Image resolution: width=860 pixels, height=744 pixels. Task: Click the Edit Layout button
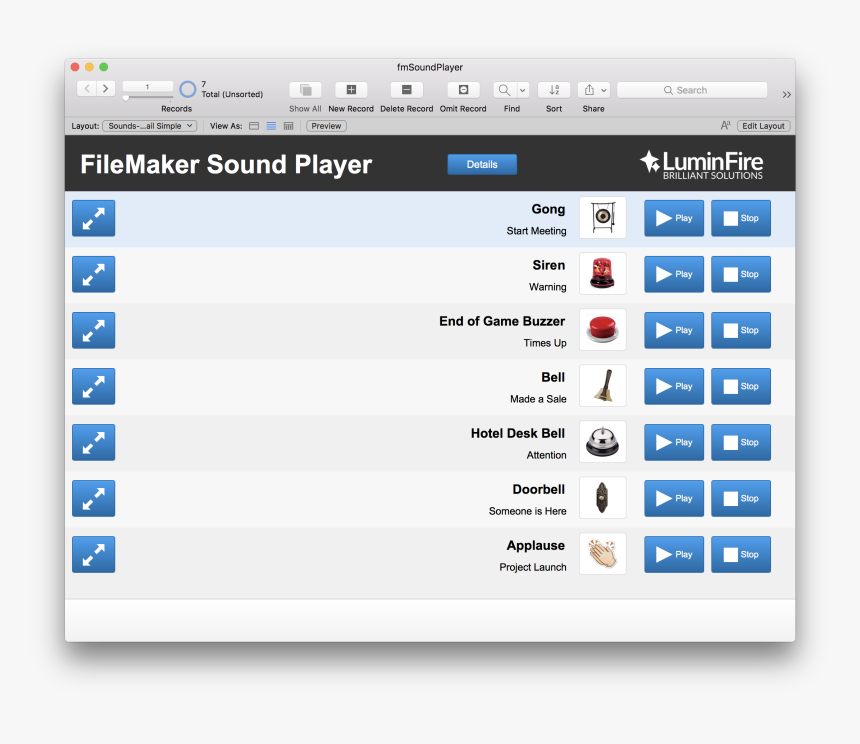pos(763,126)
